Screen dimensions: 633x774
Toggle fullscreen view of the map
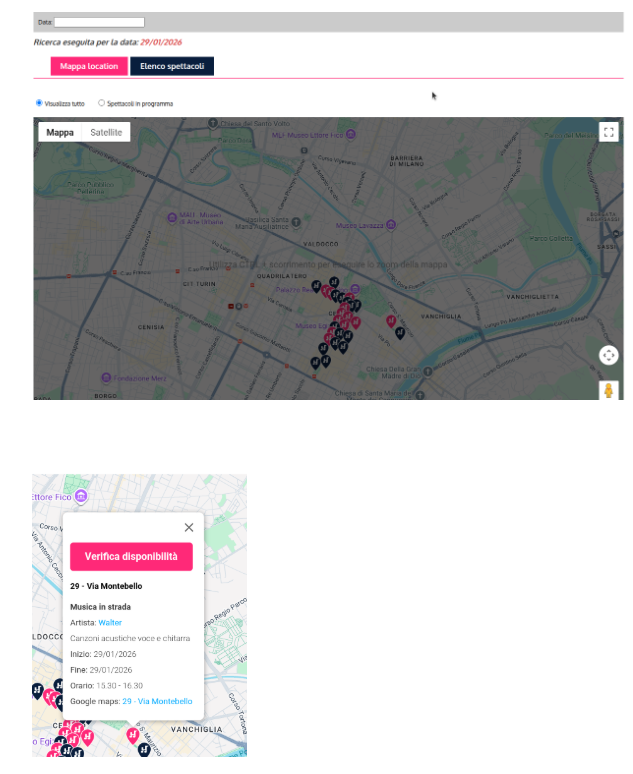pyautogui.click(x=608, y=132)
